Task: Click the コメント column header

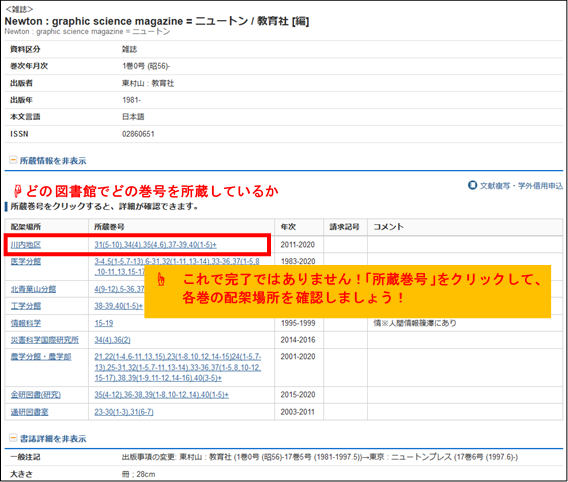Action: 388,227
